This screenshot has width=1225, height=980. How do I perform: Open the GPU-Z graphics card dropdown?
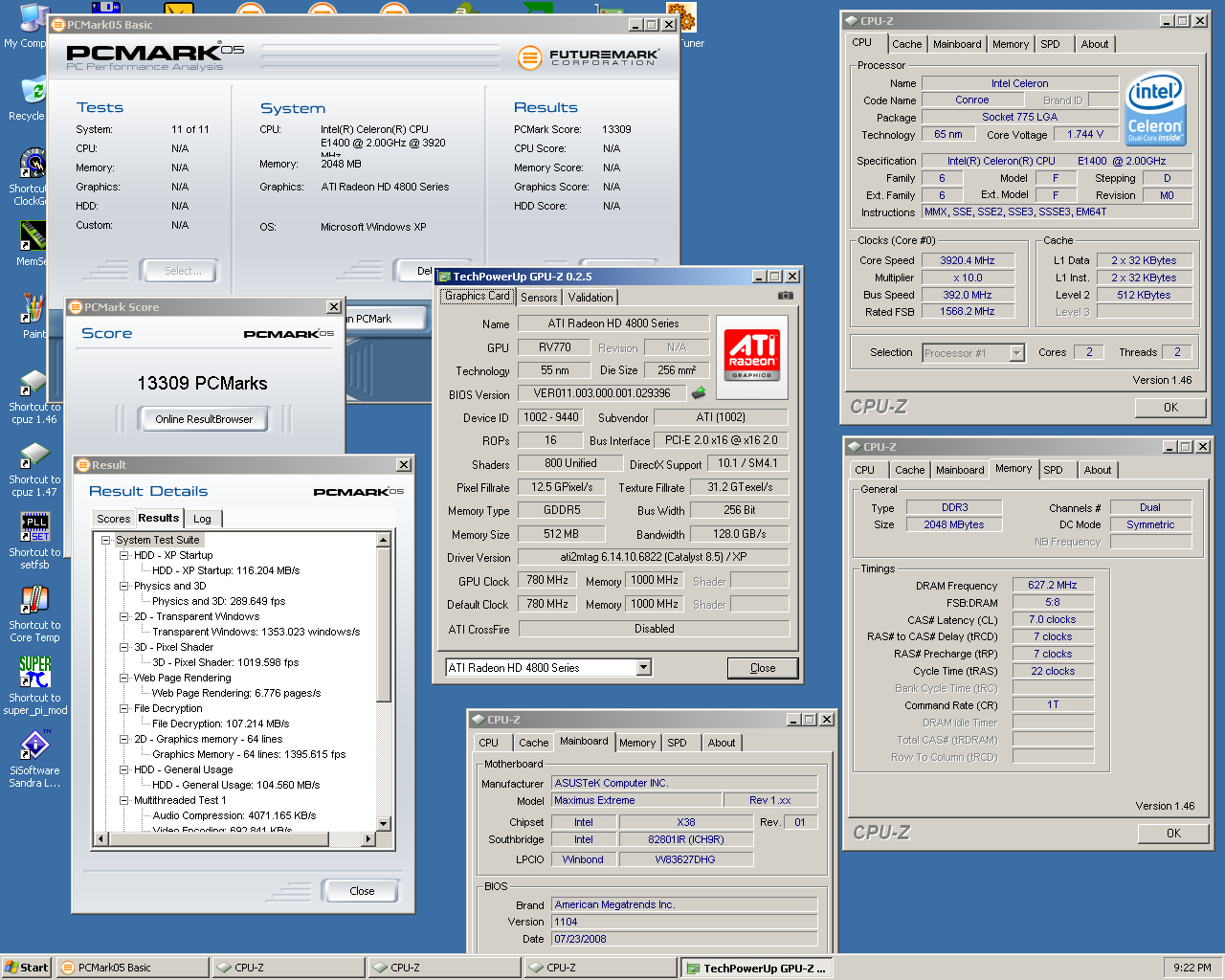tap(644, 667)
